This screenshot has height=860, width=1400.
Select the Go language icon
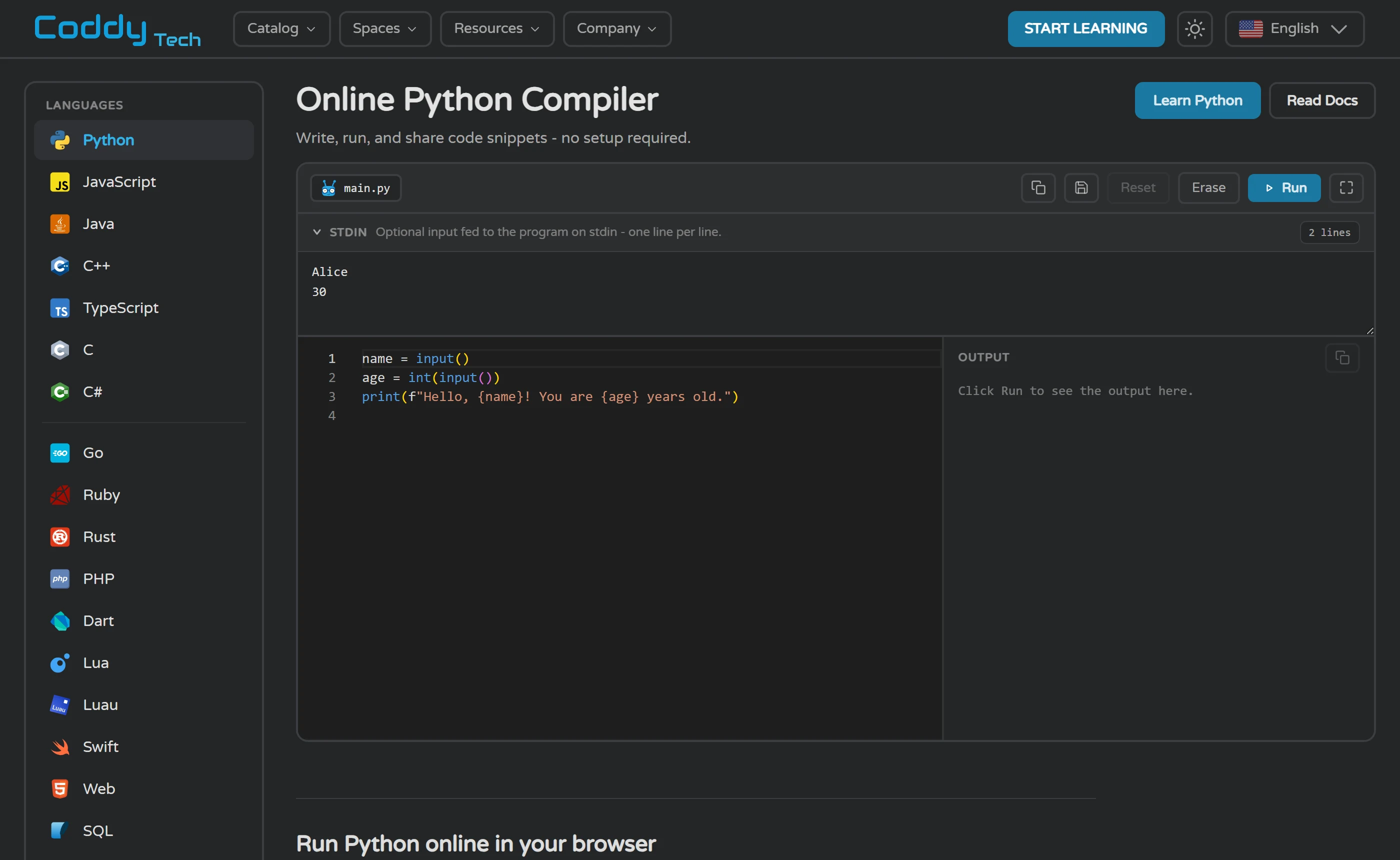pyautogui.click(x=59, y=453)
